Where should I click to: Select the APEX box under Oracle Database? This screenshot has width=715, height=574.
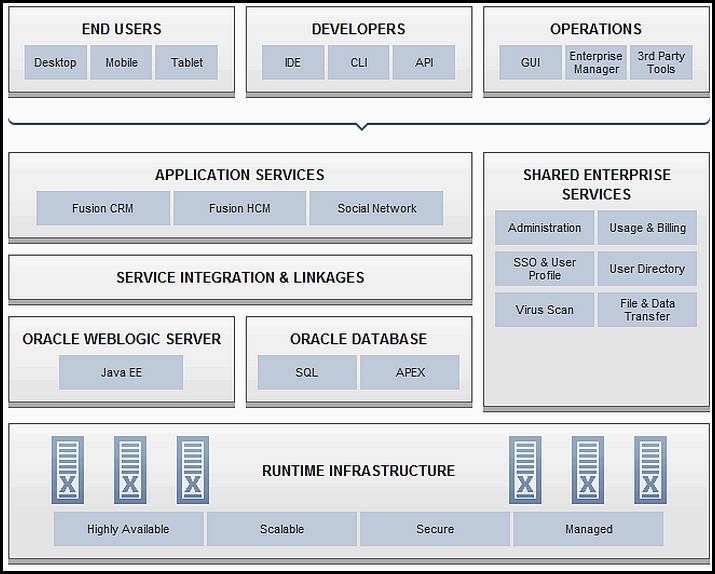(x=410, y=372)
